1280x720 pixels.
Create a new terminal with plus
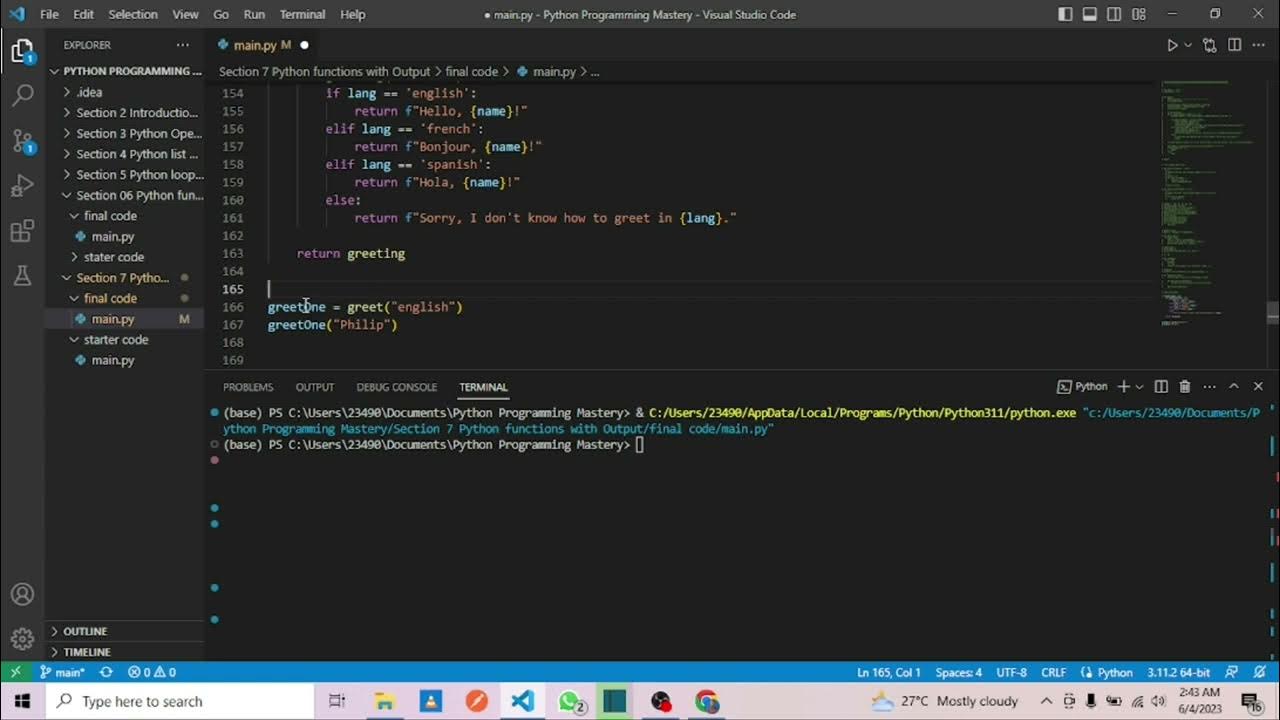tap(1123, 387)
